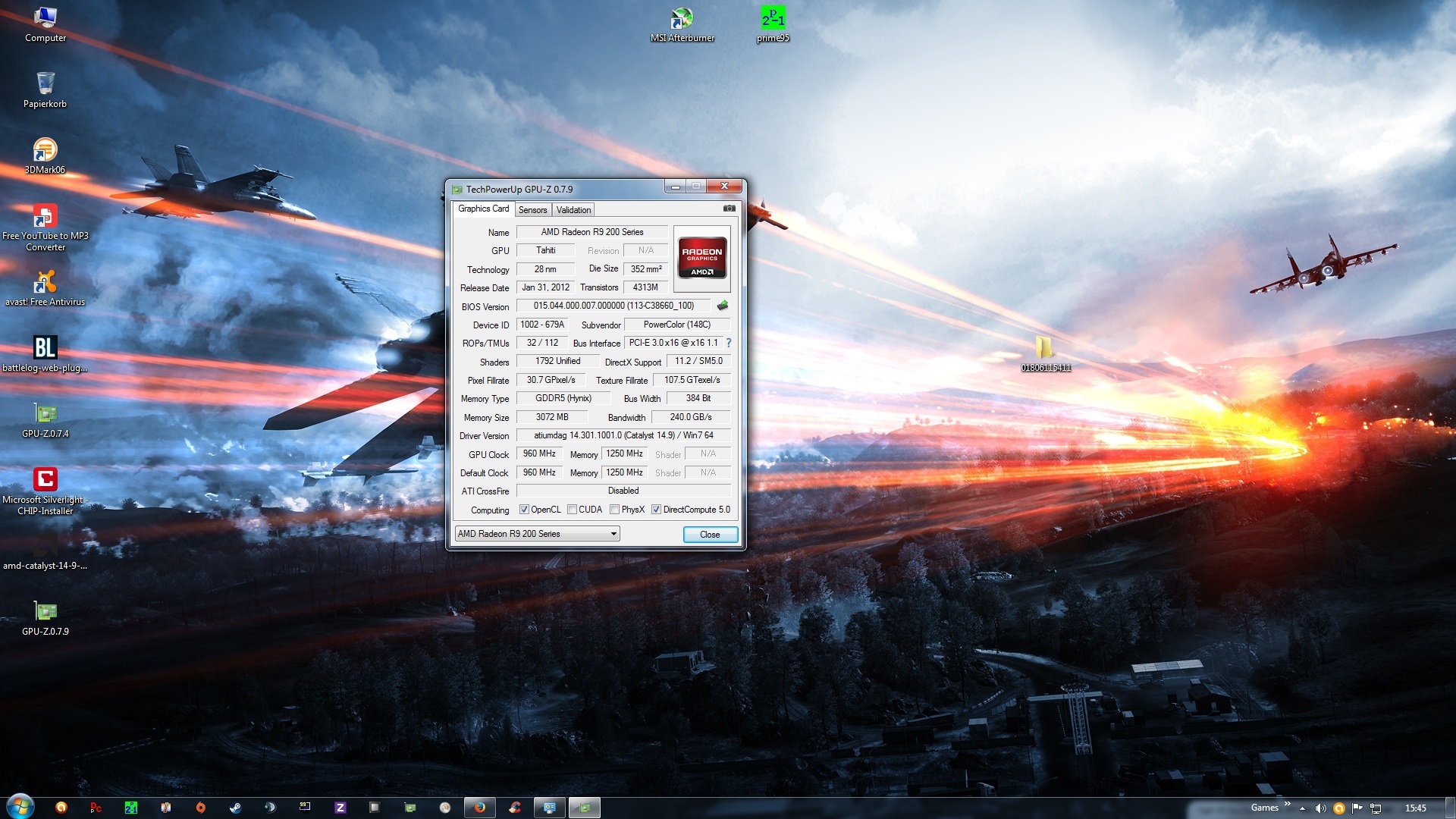Toggle the PhysX checkbox
1456x819 pixels.
[615, 510]
